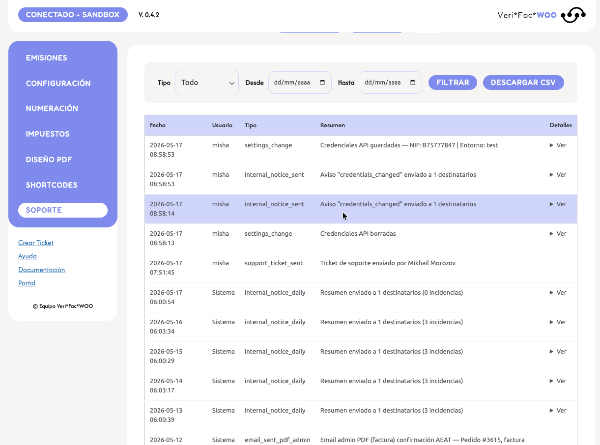The width and height of the screenshot is (600, 445).
Task: Select the Soporte sidebar tab
Action: (63, 210)
